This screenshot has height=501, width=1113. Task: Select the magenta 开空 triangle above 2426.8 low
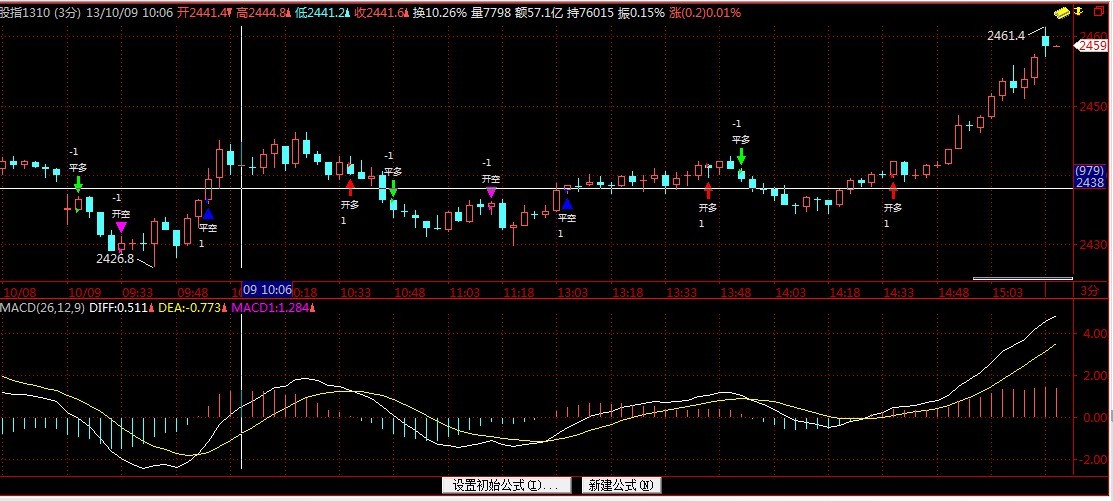click(x=121, y=227)
